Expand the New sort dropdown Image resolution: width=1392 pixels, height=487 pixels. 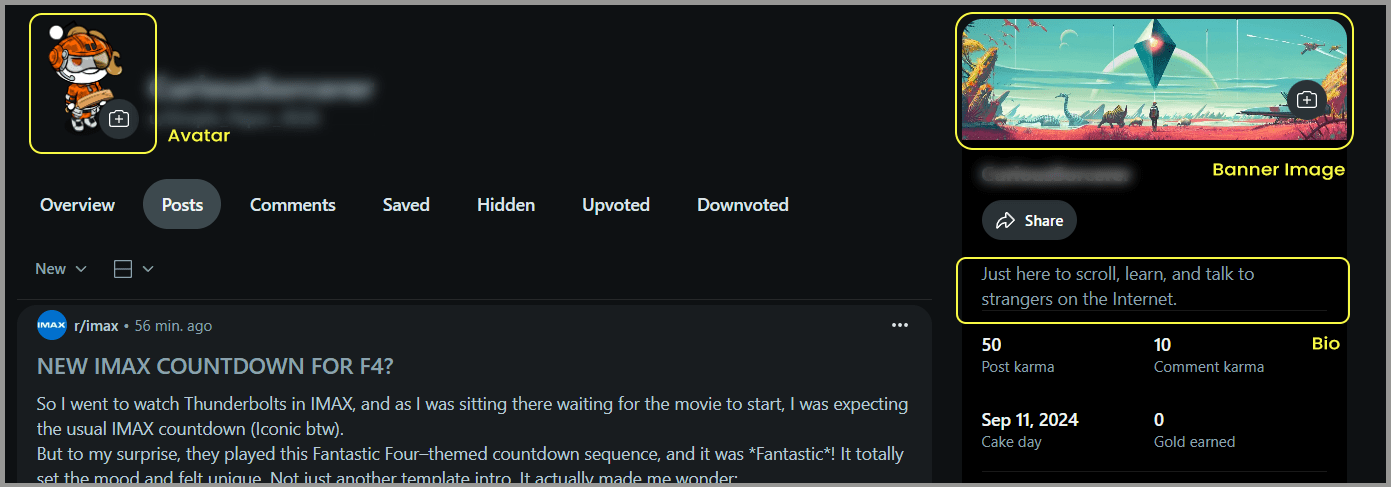tap(61, 269)
